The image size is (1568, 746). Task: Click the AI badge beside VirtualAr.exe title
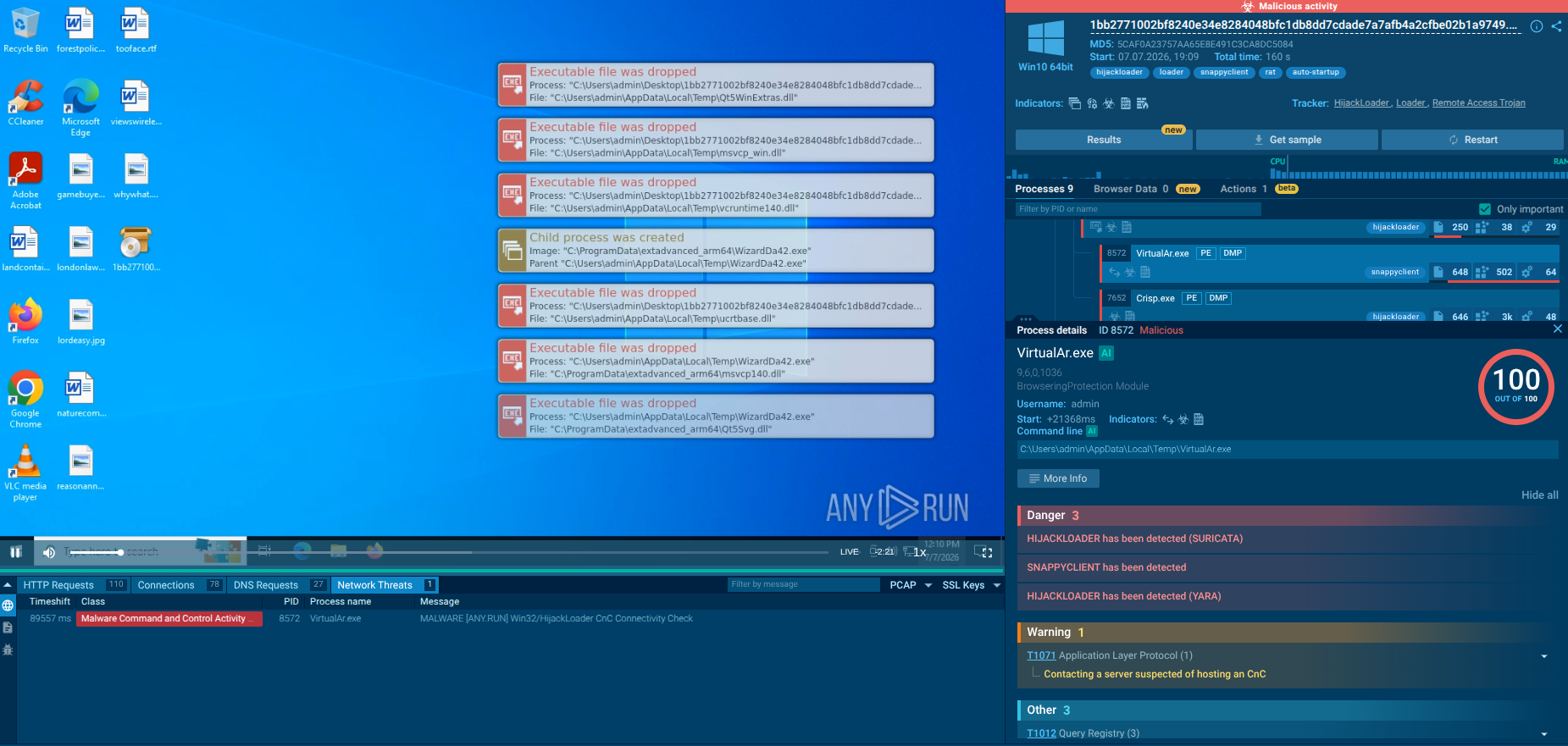click(x=1106, y=353)
